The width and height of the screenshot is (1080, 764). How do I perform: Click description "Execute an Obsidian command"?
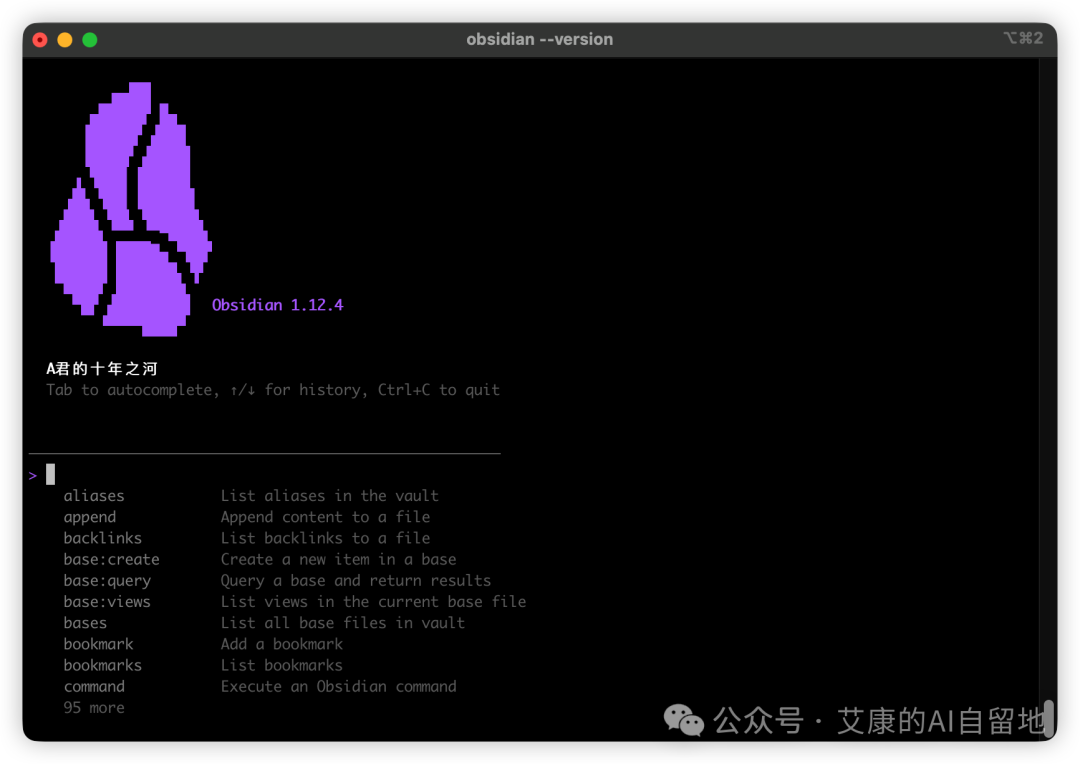(x=338, y=687)
